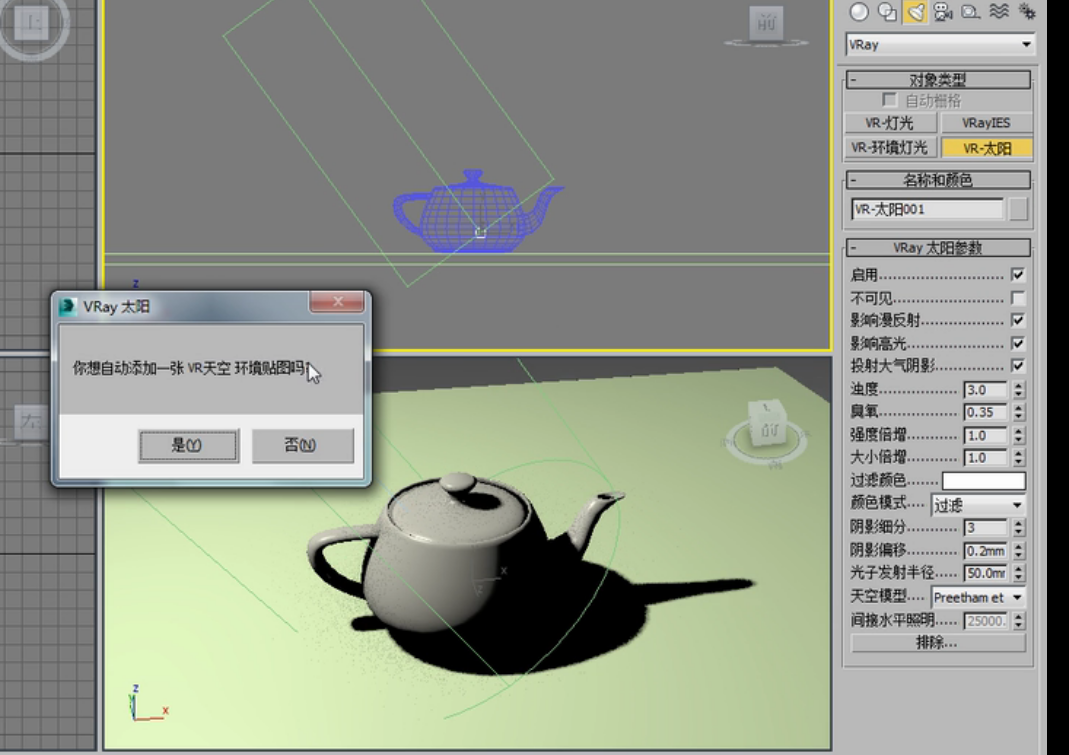Click the 3ds Max icon in VRay 太阳 dialog
The image size is (1069, 755).
tap(67, 307)
